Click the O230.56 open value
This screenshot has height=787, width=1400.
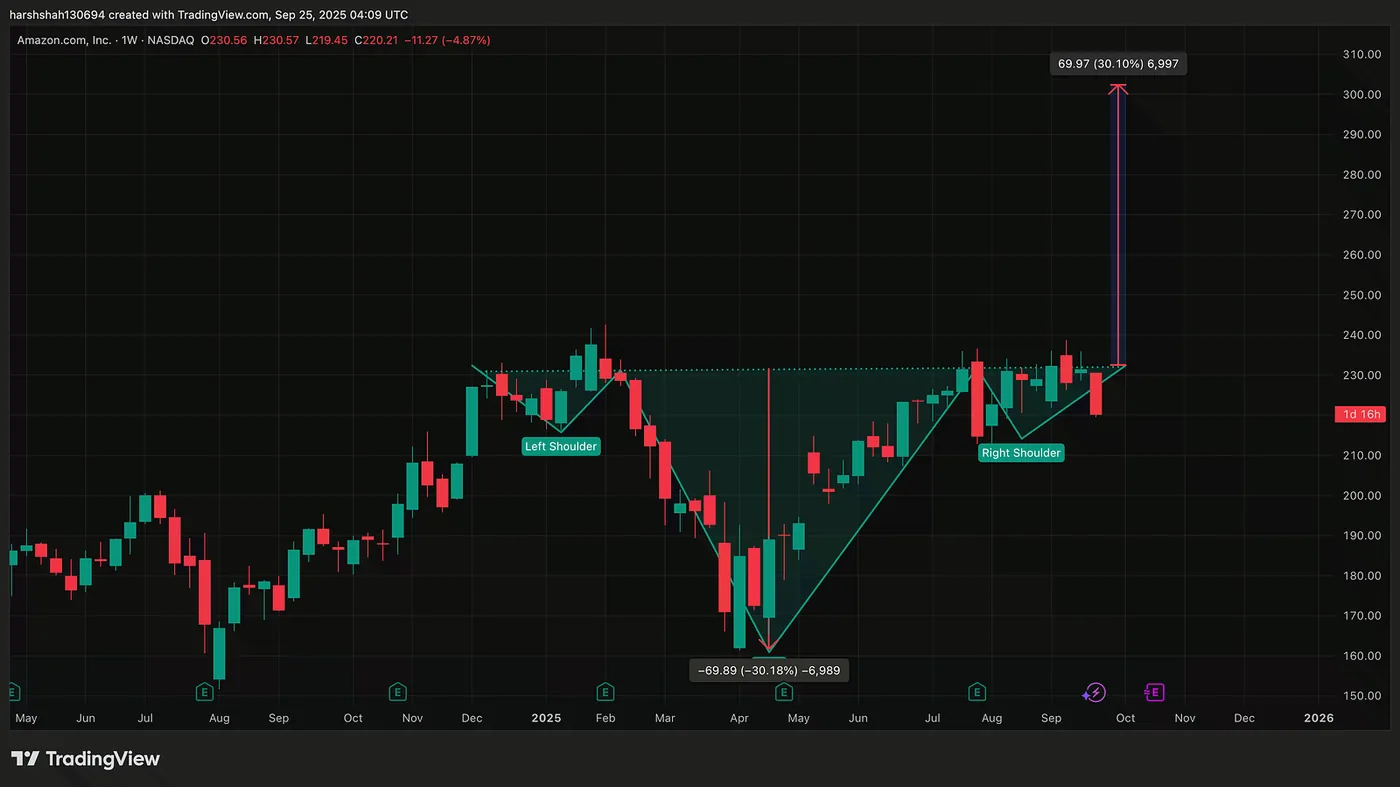(225, 40)
